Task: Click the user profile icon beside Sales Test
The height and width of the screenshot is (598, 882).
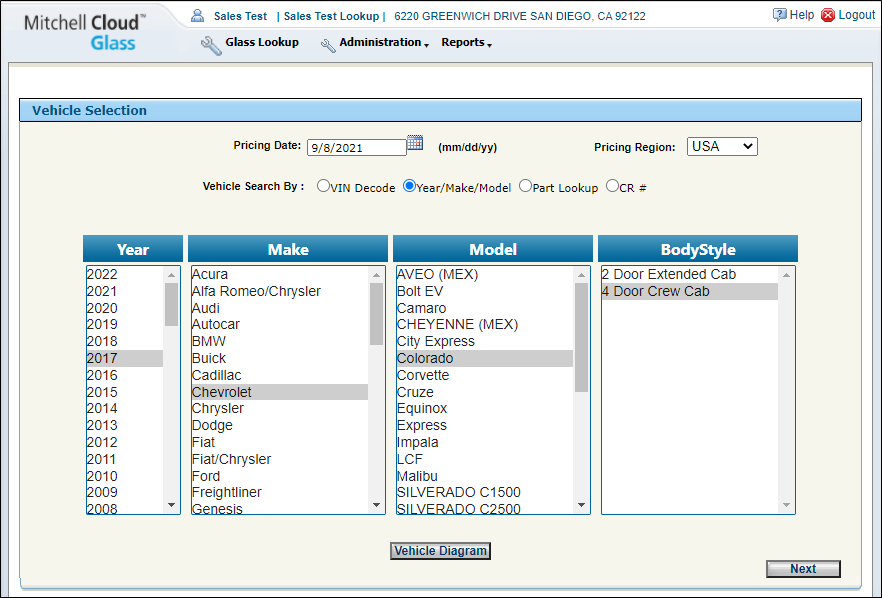Action: 197,16
